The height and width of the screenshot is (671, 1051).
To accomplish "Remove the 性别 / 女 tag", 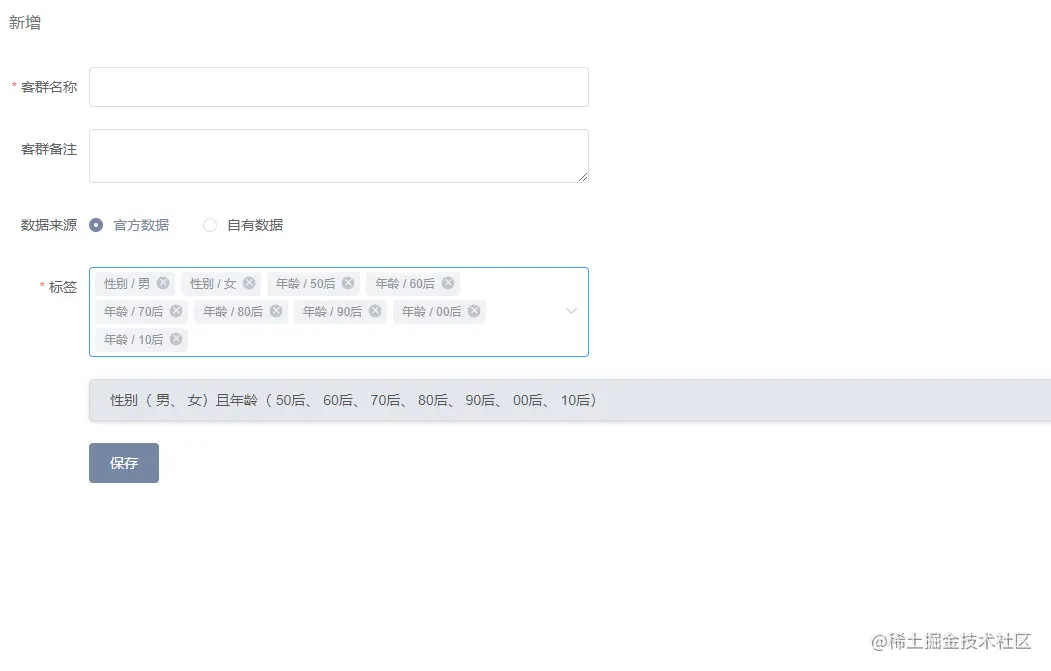I will (249, 283).
